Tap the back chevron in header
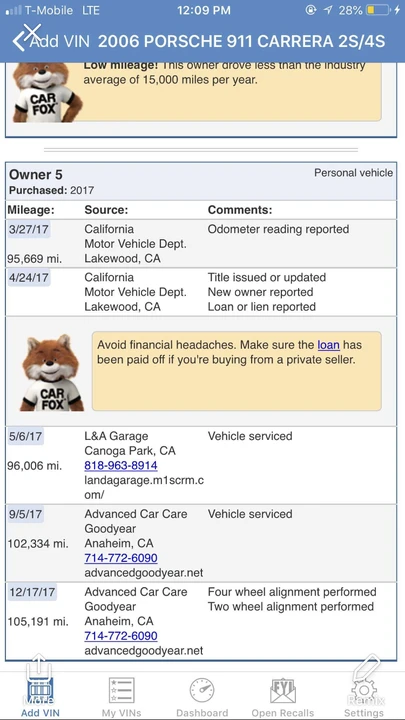The width and height of the screenshot is (405, 720). pyautogui.click(x=18, y=41)
